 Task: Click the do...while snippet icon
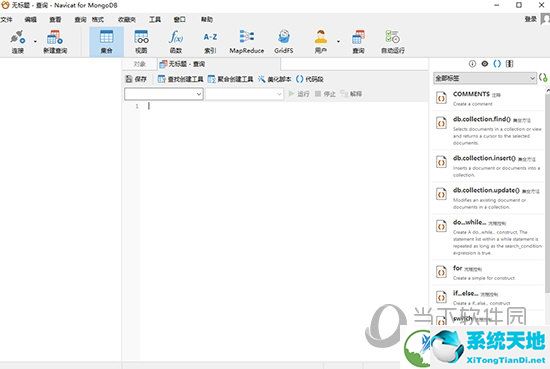coord(441,226)
